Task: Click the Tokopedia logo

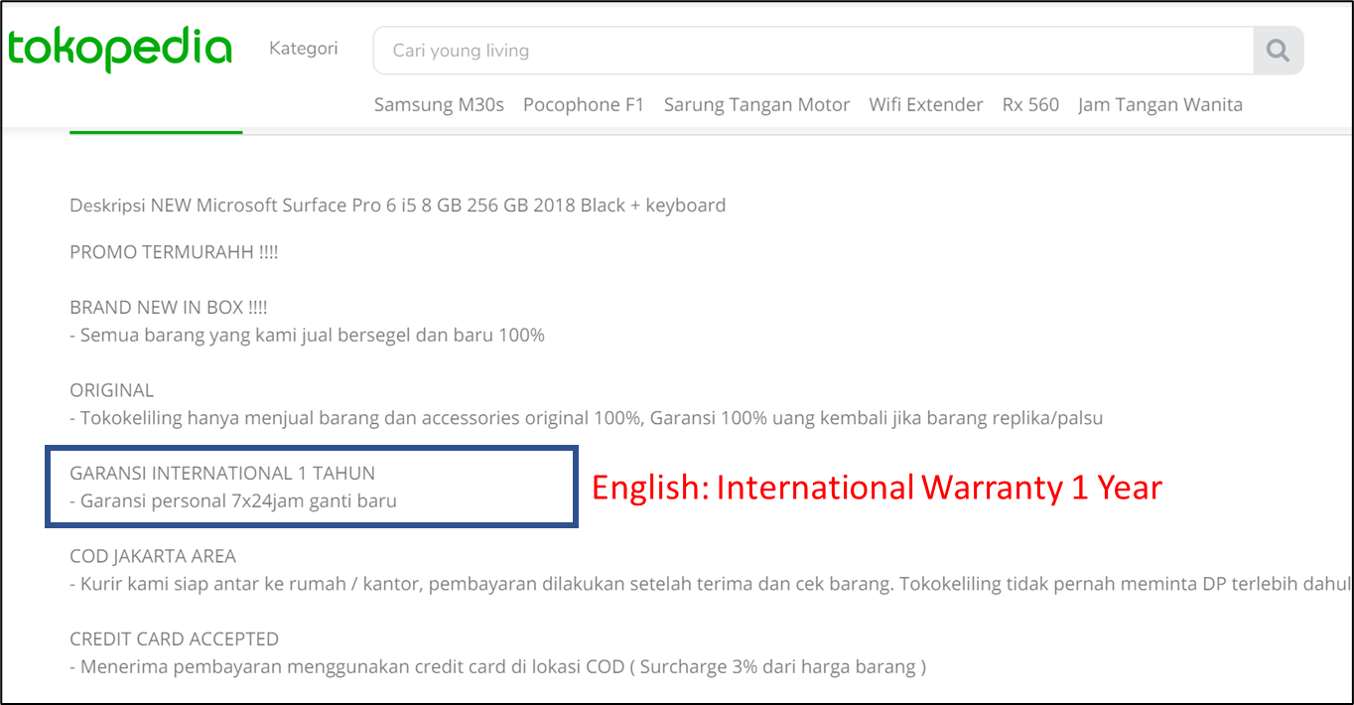Action: click(120, 48)
